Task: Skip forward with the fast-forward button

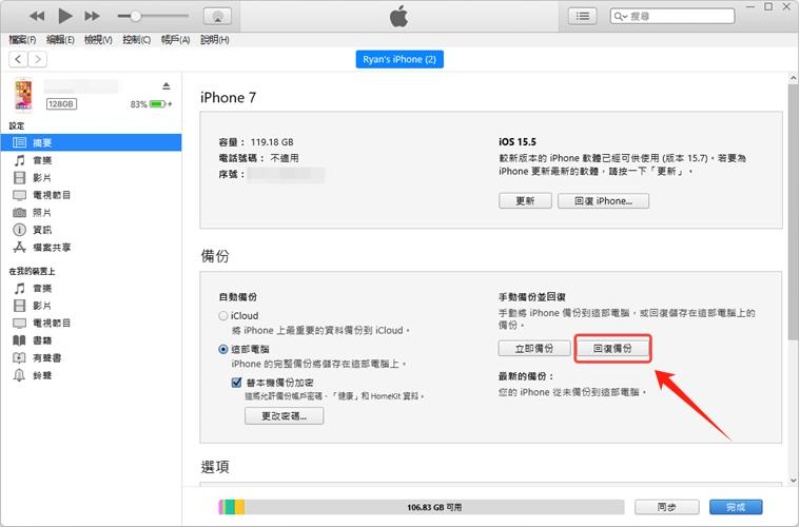Action: (x=92, y=16)
